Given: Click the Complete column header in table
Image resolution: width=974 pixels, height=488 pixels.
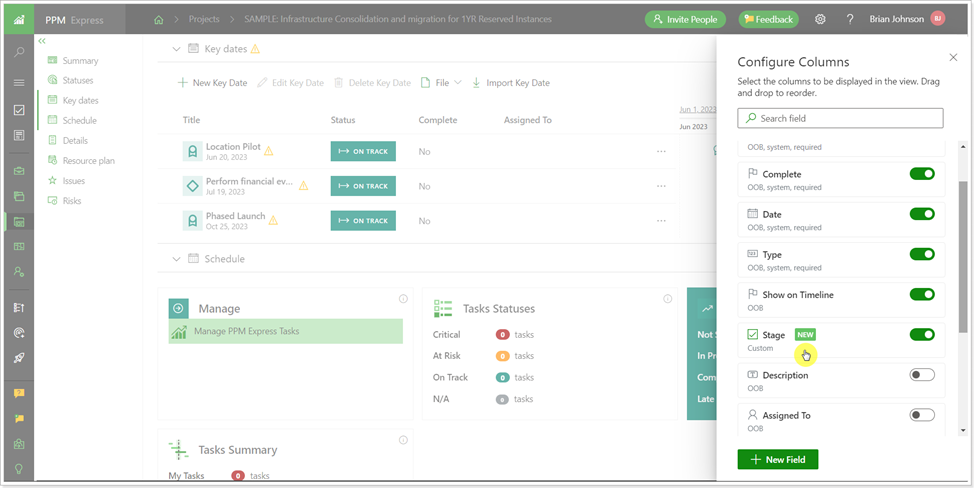Looking at the screenshot, I should click(x=438, y=120).
